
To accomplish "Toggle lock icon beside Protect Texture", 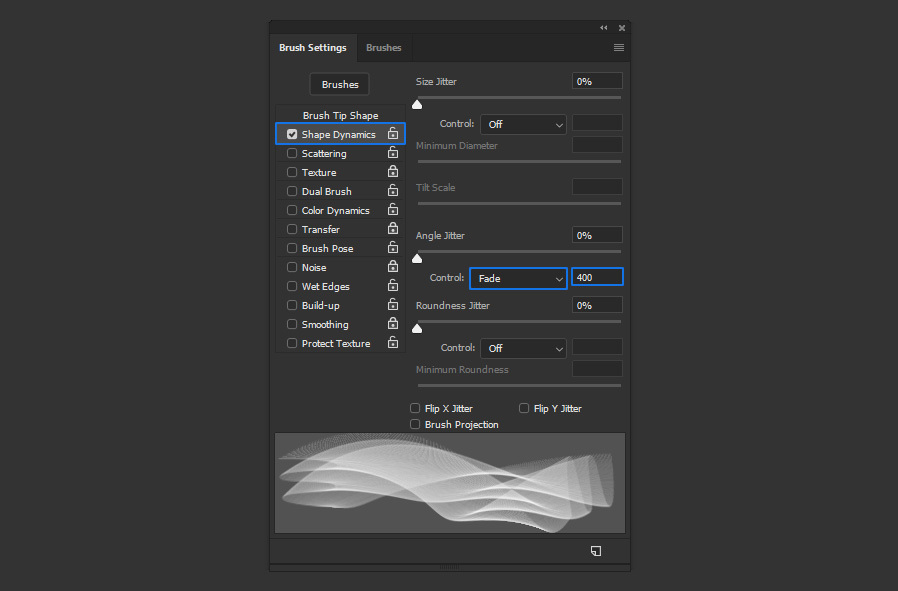I will point(393,342).
